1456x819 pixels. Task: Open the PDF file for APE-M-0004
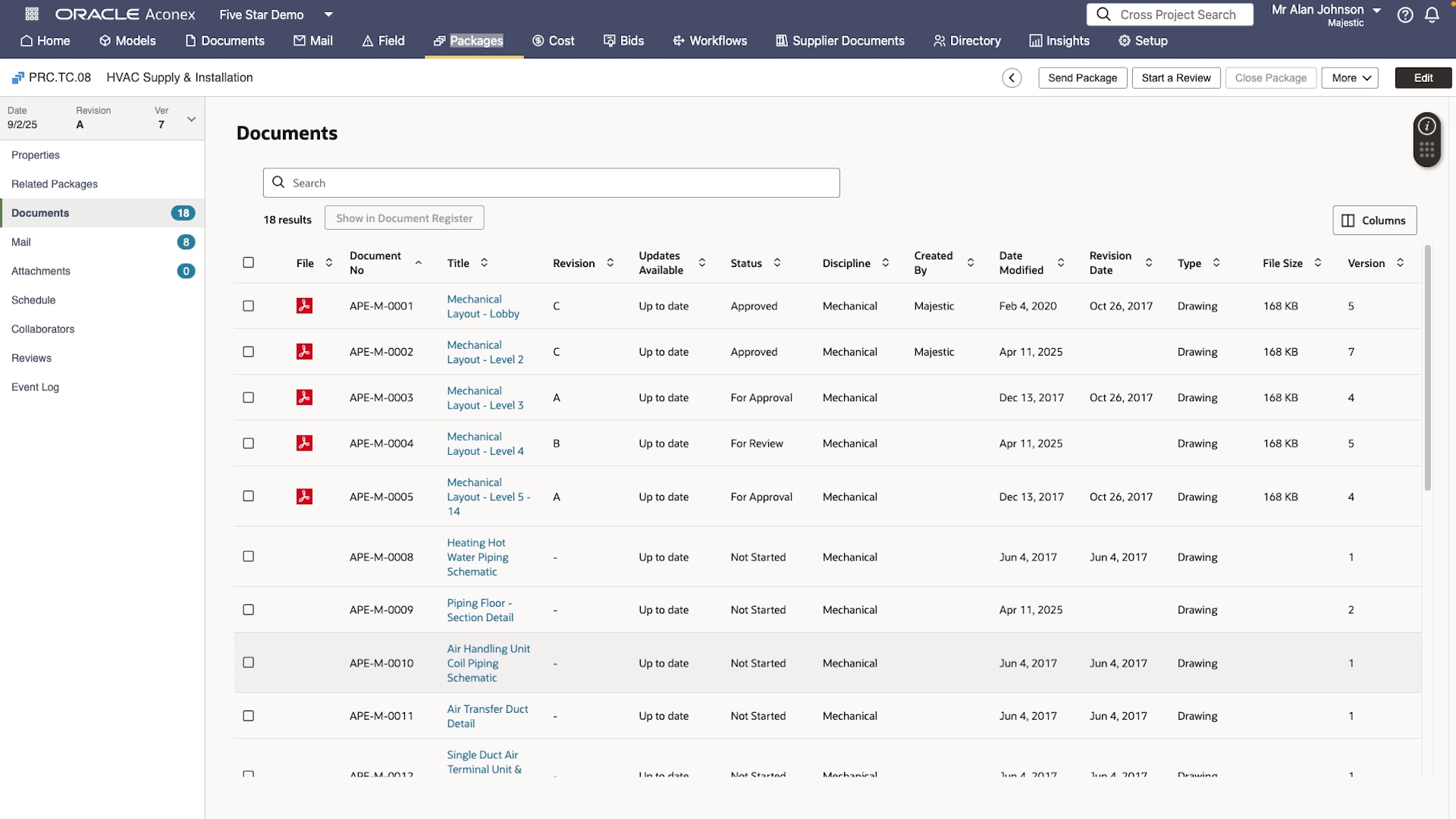304,443
